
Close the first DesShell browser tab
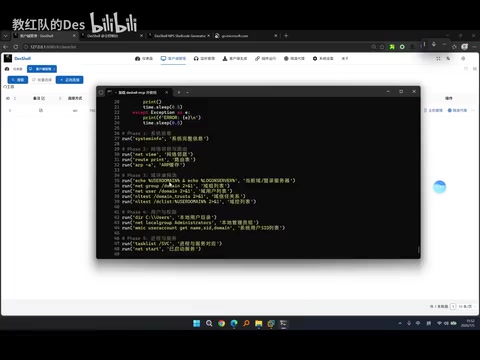(x=74, y=36)
